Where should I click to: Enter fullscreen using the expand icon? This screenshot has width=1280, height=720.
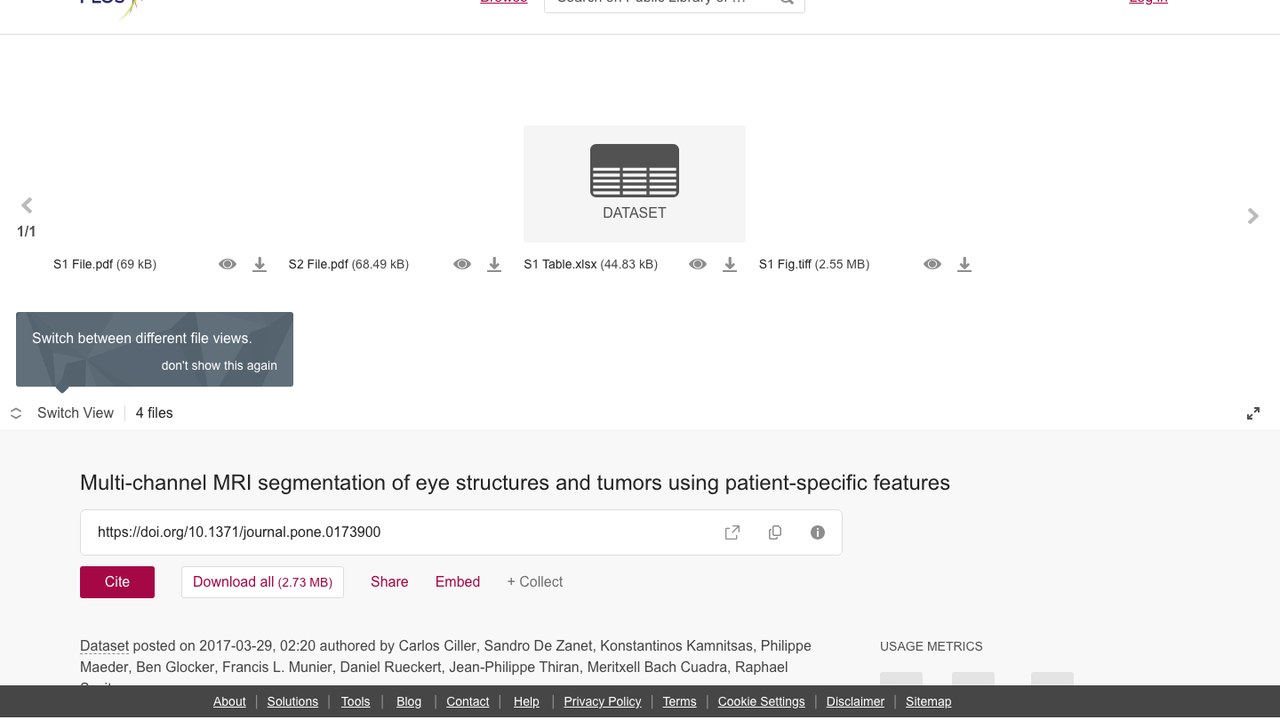1253,413
